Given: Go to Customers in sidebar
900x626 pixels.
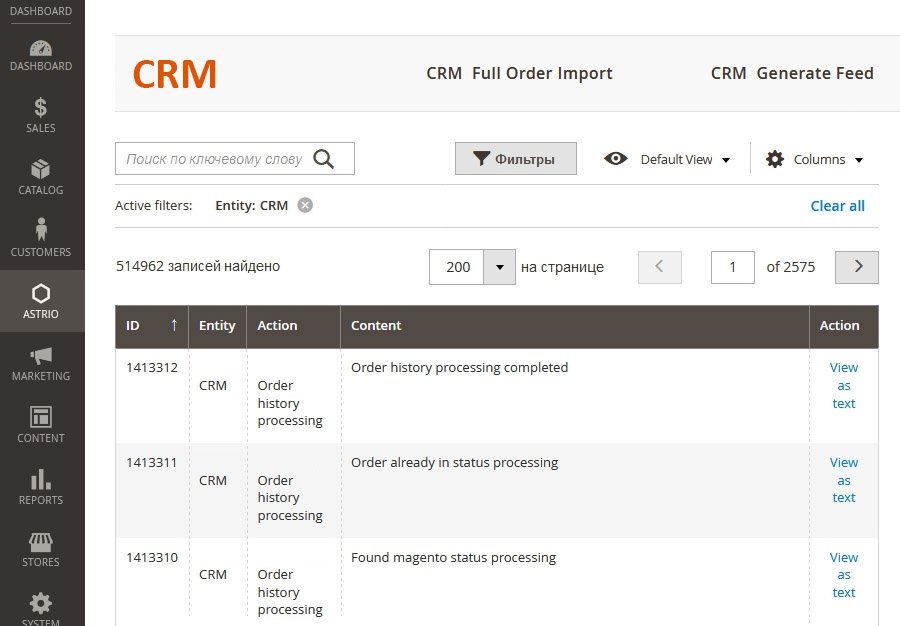Looking at the screenshot, I should (41, 238).
